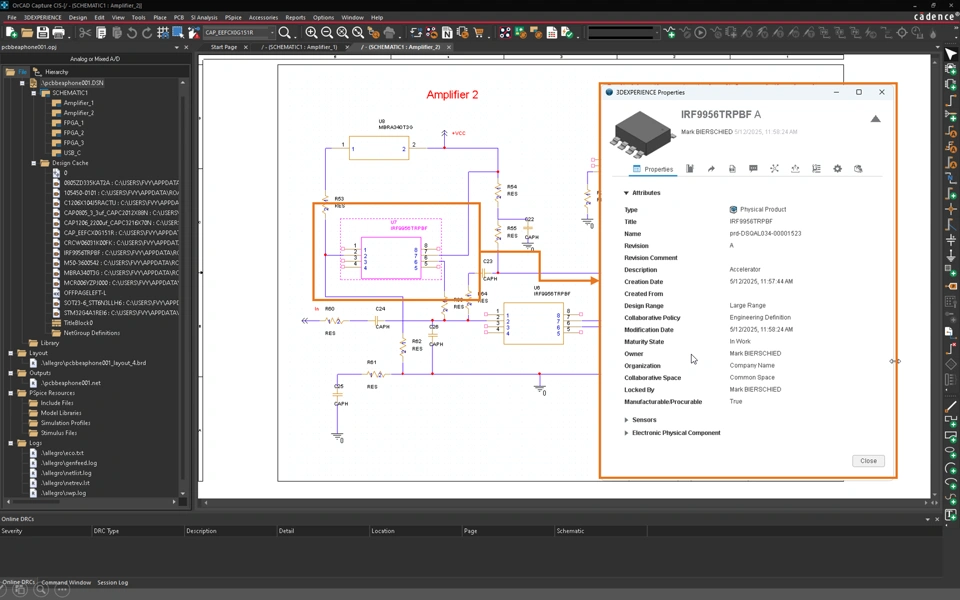Expand the Electronic Physical Component section
The width and height of the screenshot is (960, 600).
click(626, 433)
